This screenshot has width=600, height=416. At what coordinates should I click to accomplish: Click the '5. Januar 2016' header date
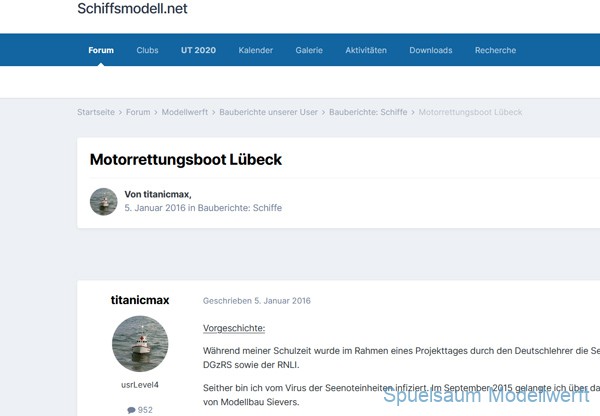(x=155, y=208)
